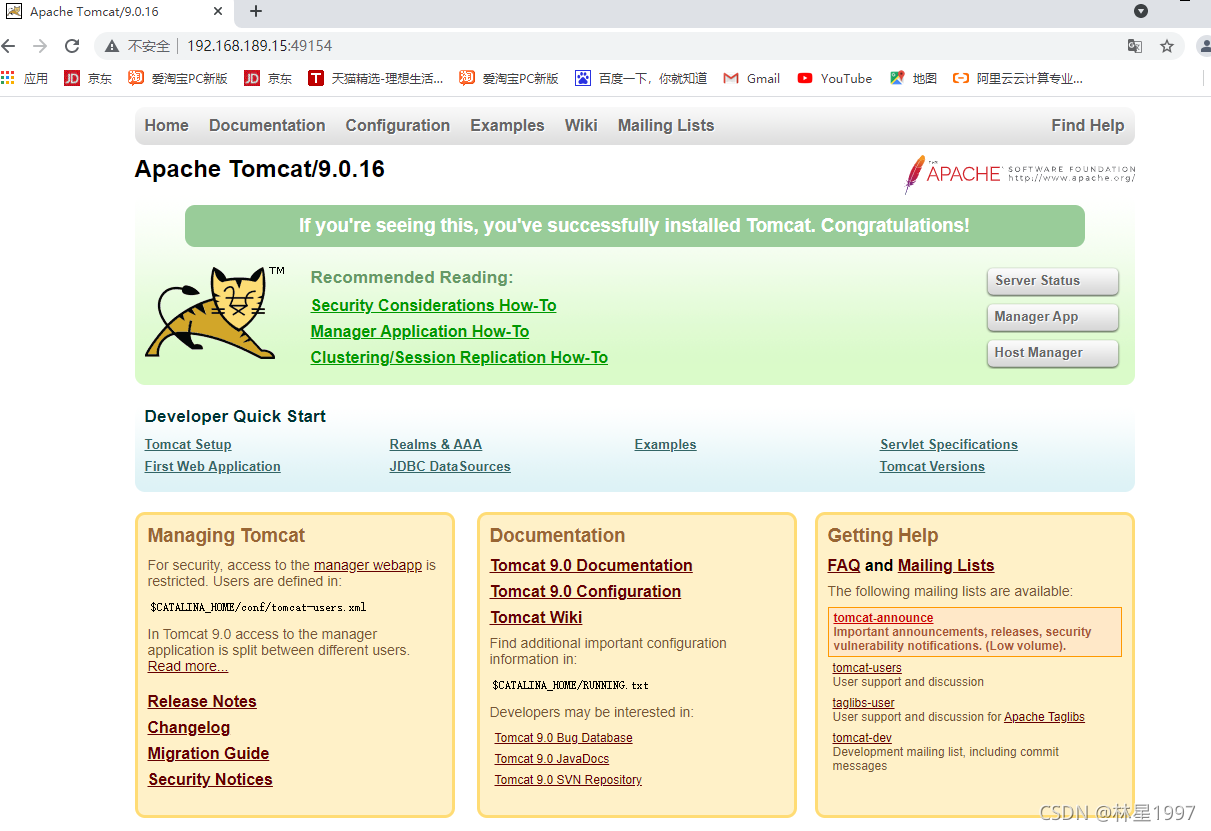The height and width of the screenshot is (831, 1211).
Task: Click the browser back arrow
Action: click(x=9, y=46)
